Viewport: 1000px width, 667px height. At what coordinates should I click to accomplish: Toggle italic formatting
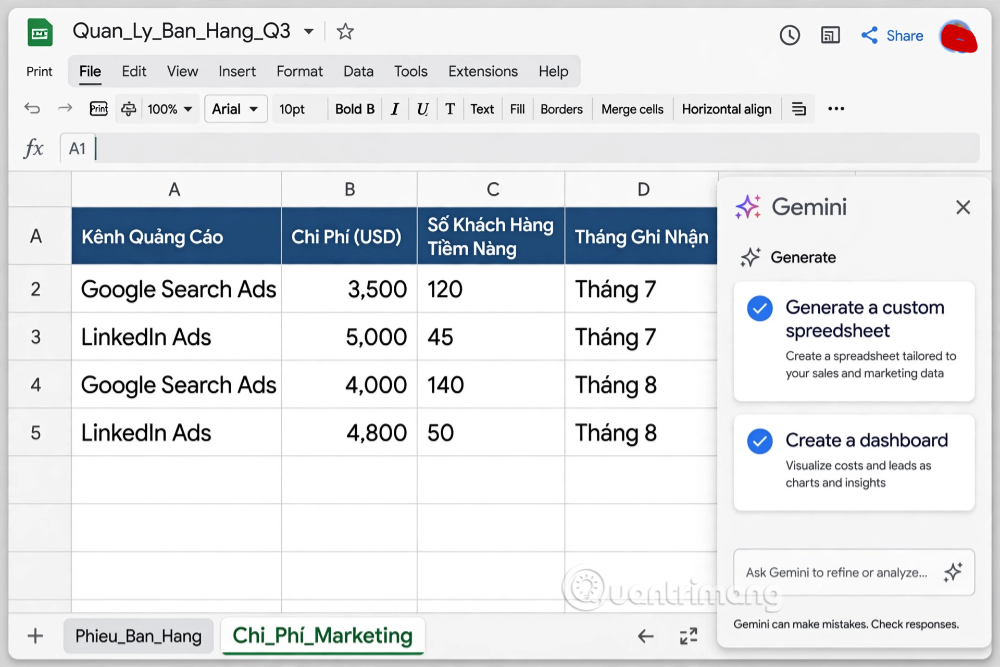coord(395,109)
